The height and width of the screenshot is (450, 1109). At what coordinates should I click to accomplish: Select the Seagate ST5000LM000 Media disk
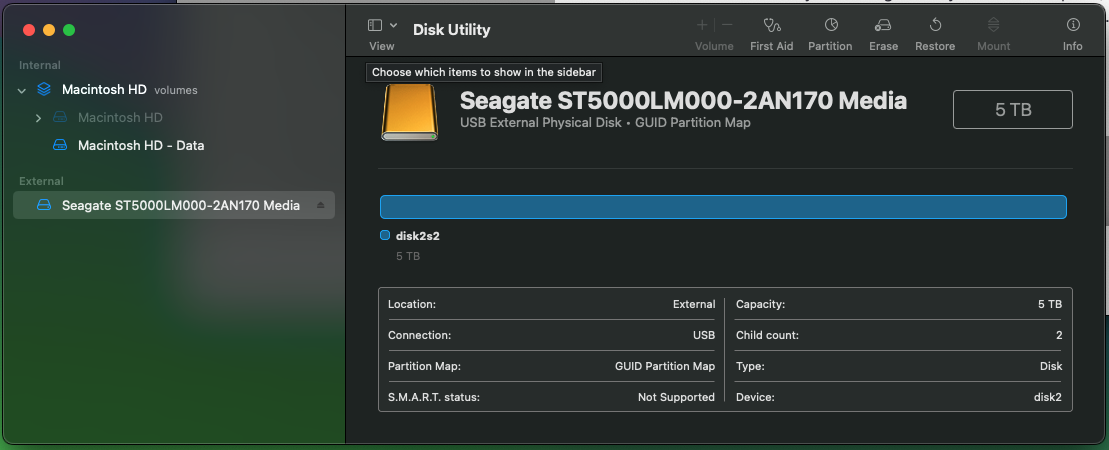tap(180, 205)
